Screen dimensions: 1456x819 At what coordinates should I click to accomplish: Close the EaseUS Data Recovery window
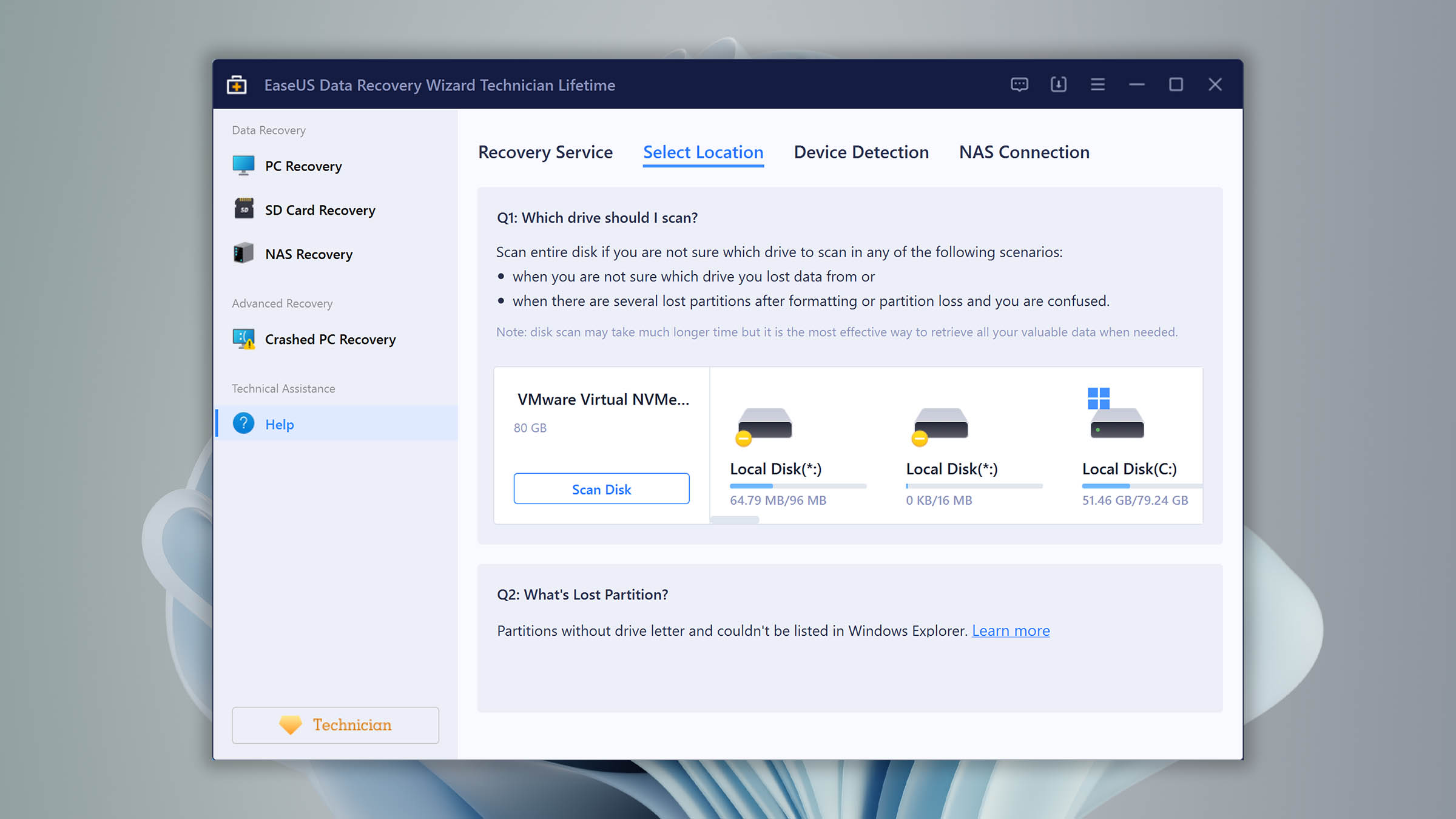click(1215, 84)
